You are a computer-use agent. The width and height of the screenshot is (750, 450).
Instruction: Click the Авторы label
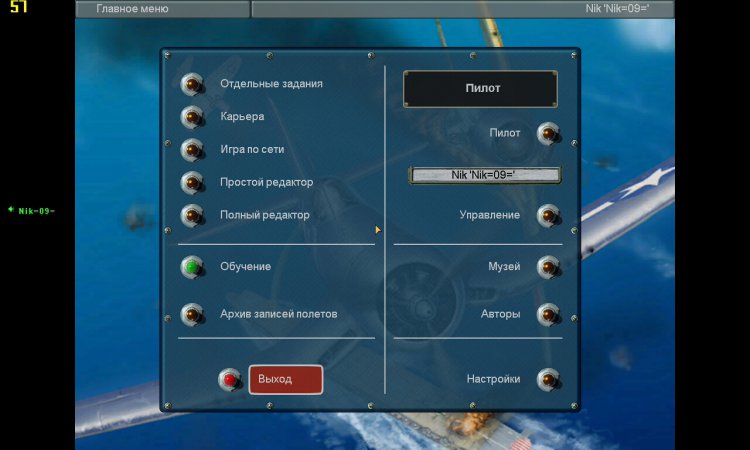coord(500,314)
